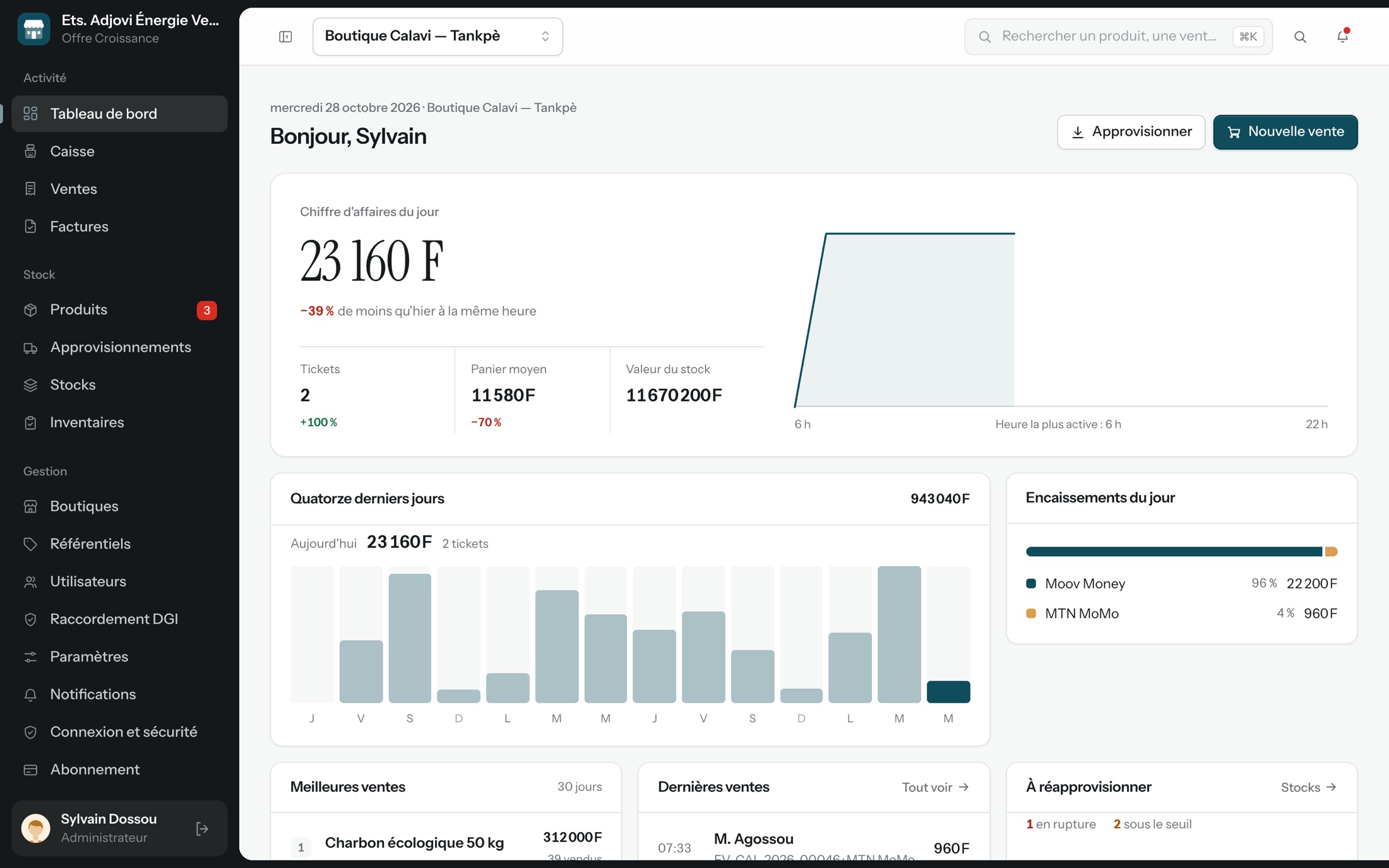
Task: Click the Connexion et sécurité shield icon
Action: point(30,732)
